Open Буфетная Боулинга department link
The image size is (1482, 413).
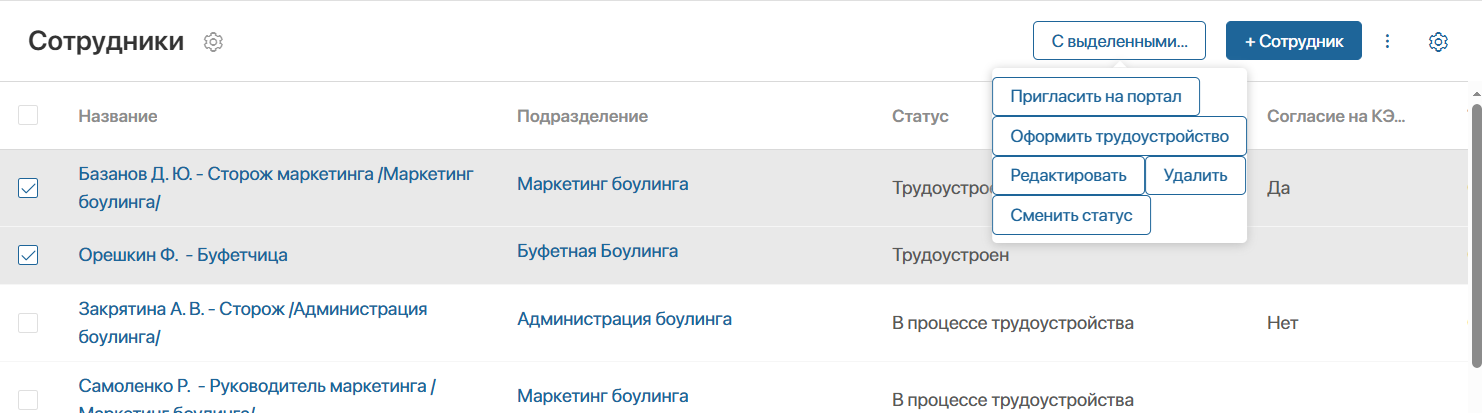tap(597, 251)
